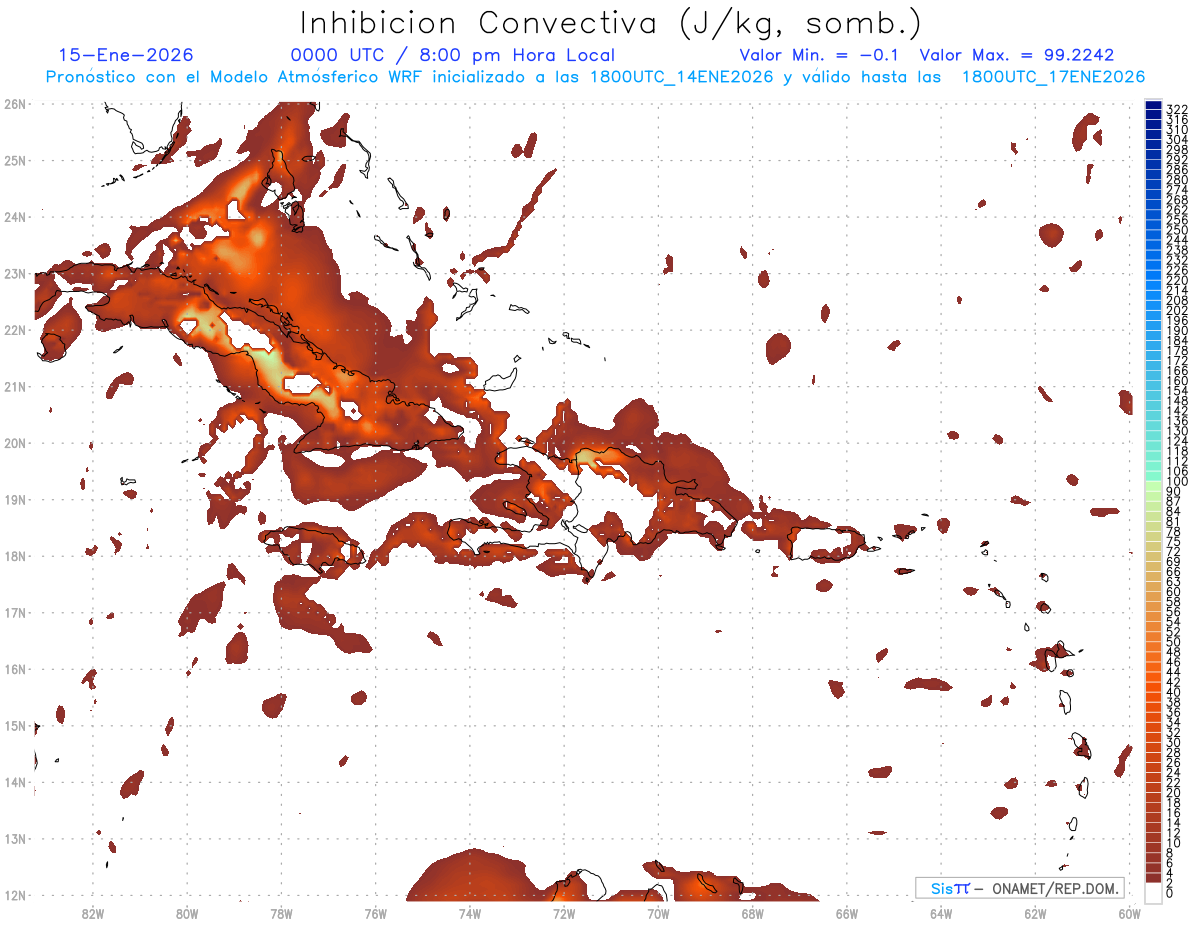Click the 12N latitude label

(14, 895)
